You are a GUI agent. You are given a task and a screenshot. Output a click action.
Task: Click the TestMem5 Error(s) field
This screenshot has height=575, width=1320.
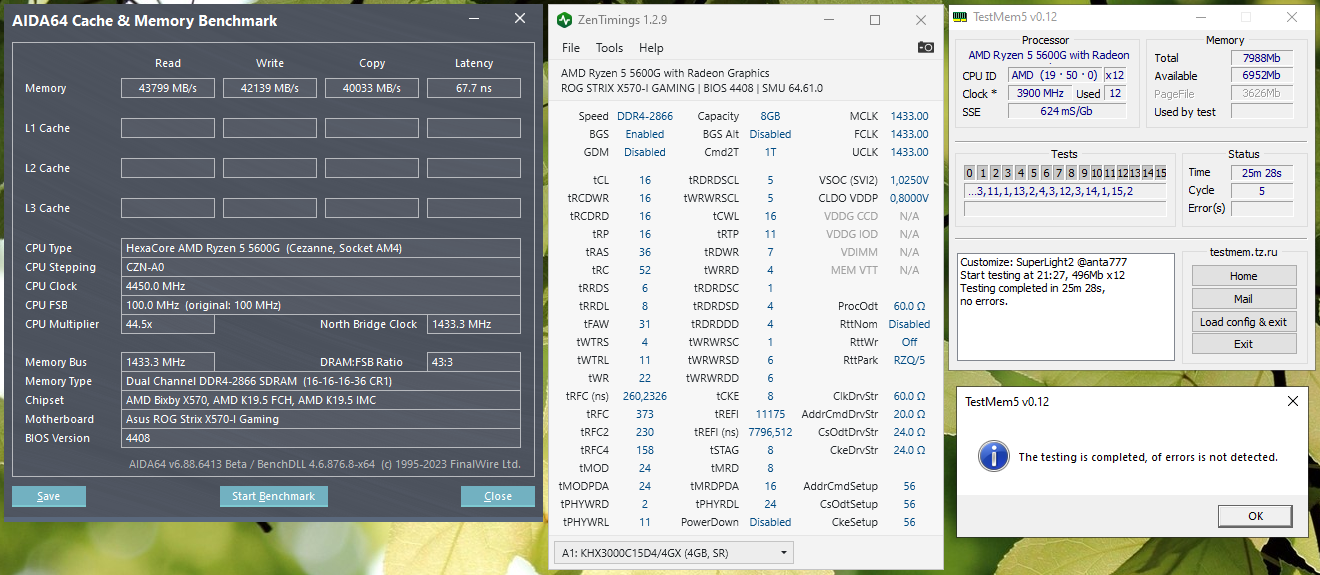(x=1261, y=209)
